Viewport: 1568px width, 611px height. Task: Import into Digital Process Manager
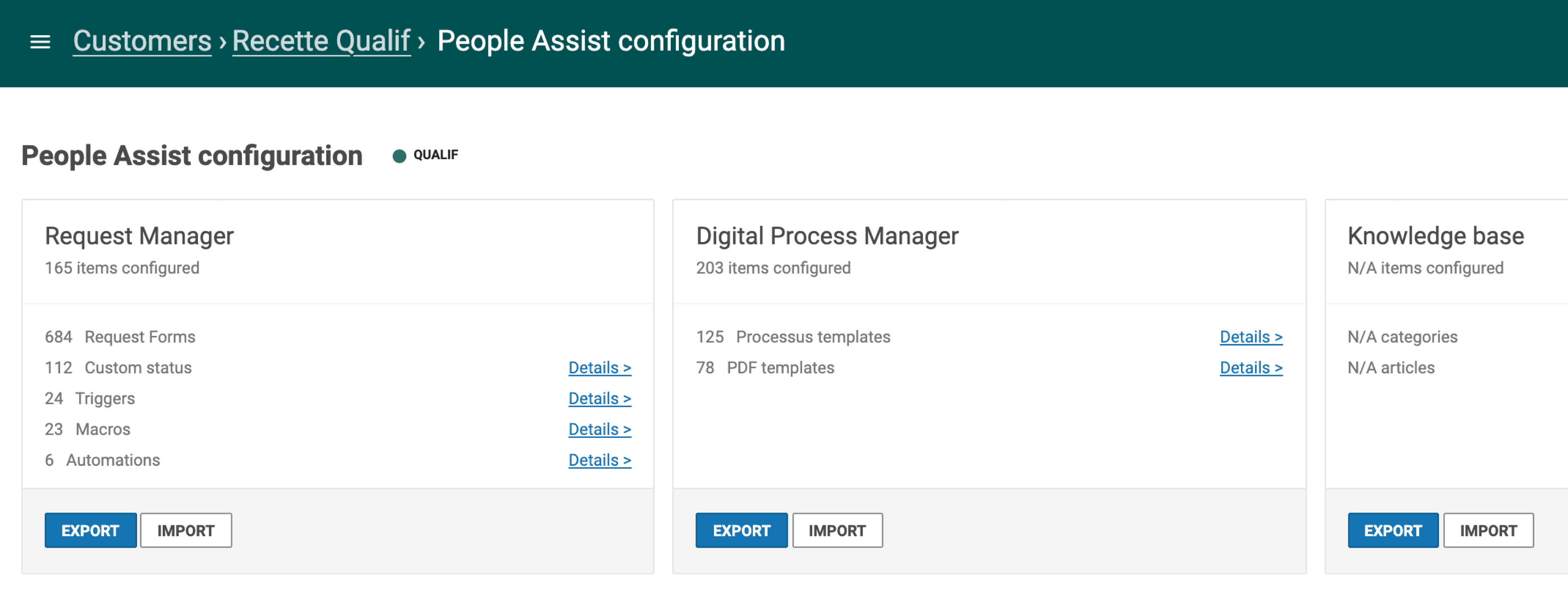(x=837, y=530)
